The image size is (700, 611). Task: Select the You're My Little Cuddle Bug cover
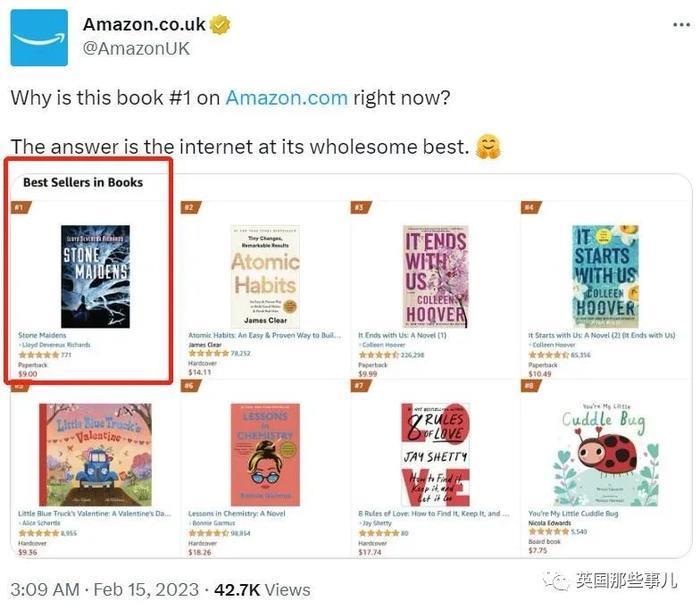(605, 455)
